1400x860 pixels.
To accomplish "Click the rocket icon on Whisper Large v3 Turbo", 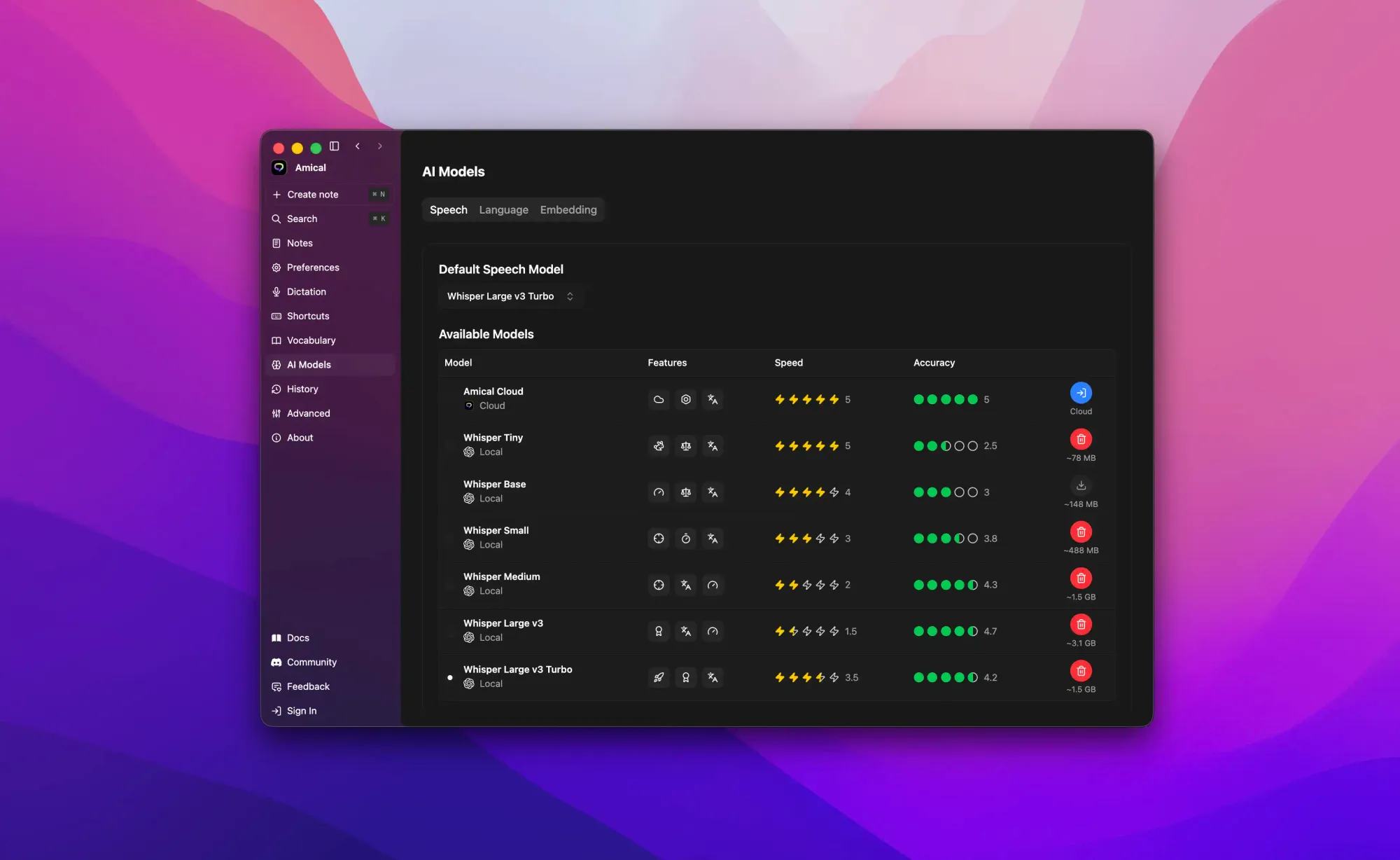I will pyautogui.click(x=659, y=677).
